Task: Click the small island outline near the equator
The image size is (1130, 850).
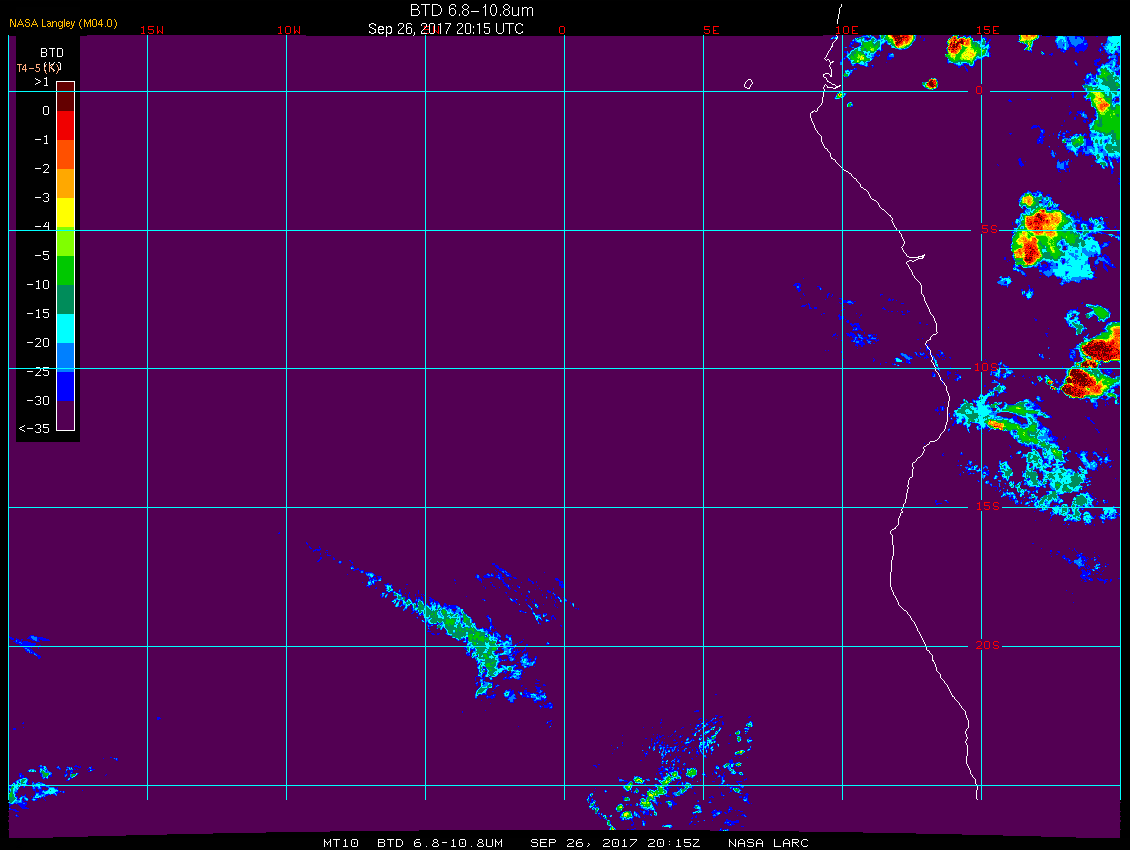Action: [x=748, y=84]
